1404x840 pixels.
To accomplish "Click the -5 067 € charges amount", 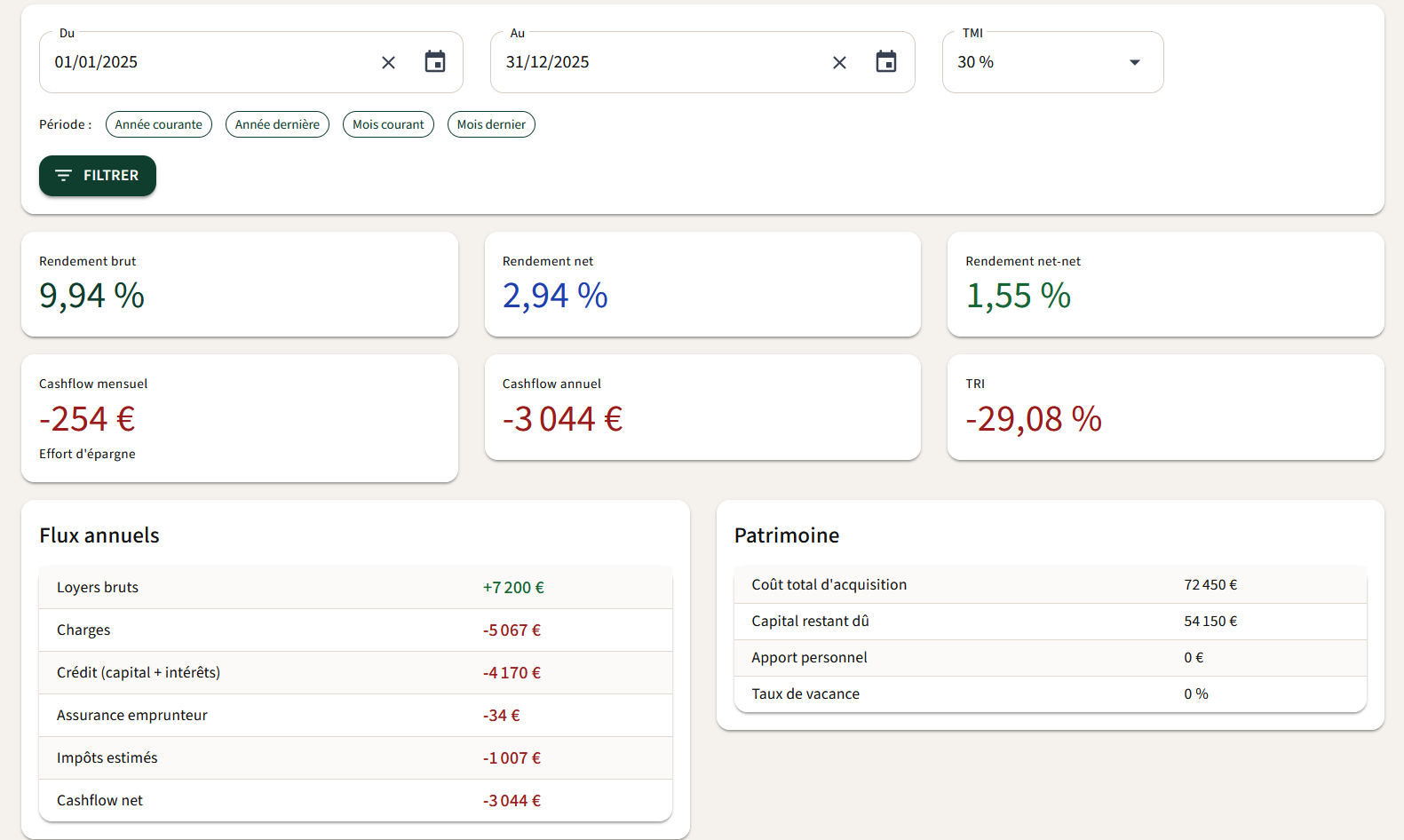I will pos(512,630).
